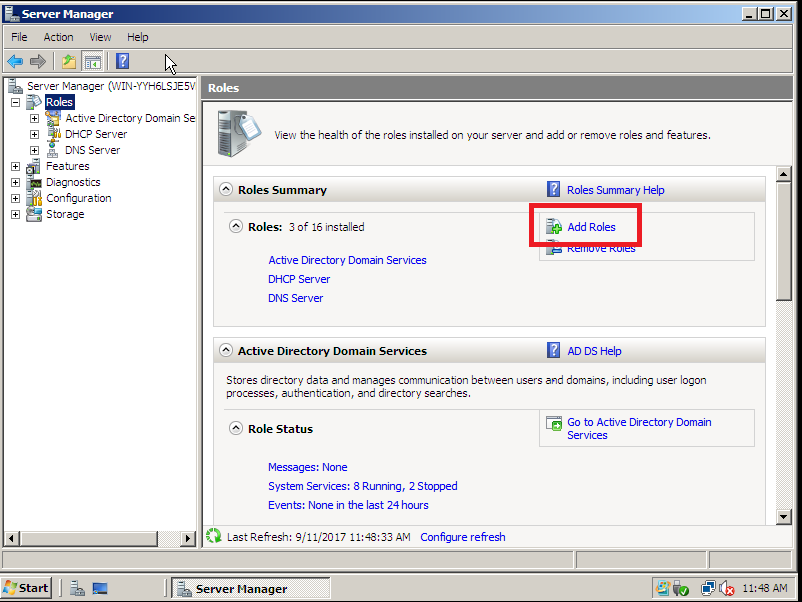Go back with the blue Back arrow
The image size is (802, 602).
(x=15, y=62)
